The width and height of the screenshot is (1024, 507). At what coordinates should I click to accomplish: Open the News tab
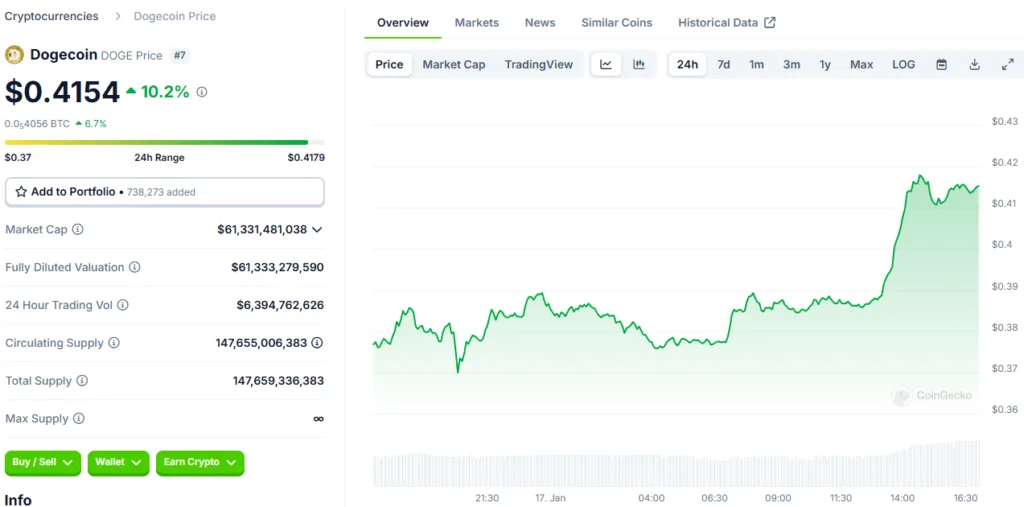pos(540,22)
